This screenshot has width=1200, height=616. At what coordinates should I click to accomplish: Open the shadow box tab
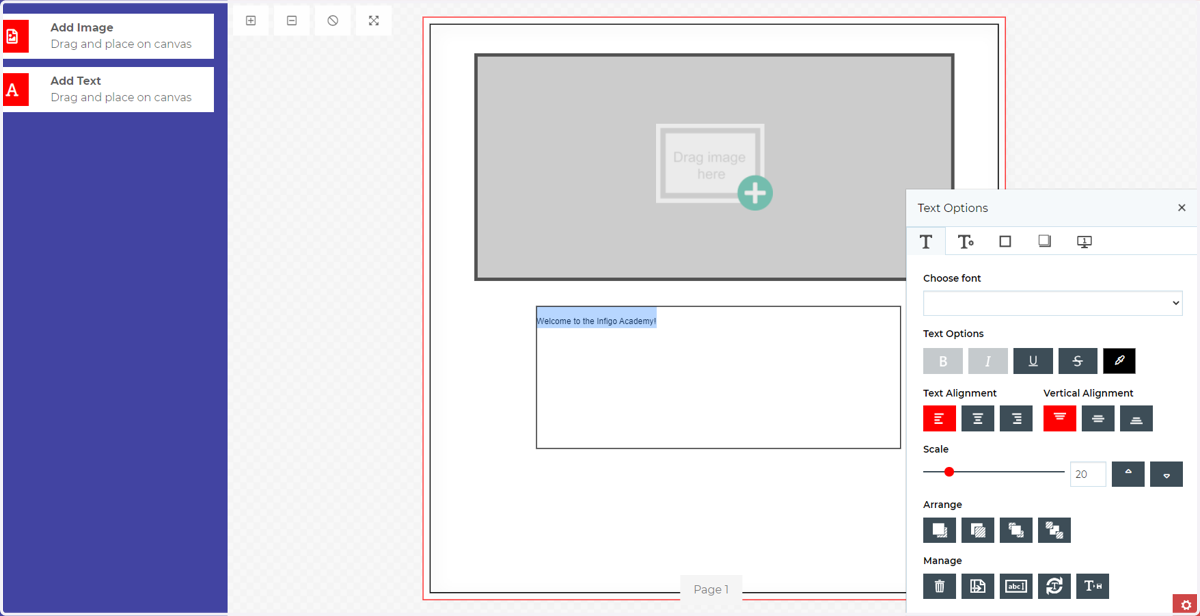coord(1044,241)
